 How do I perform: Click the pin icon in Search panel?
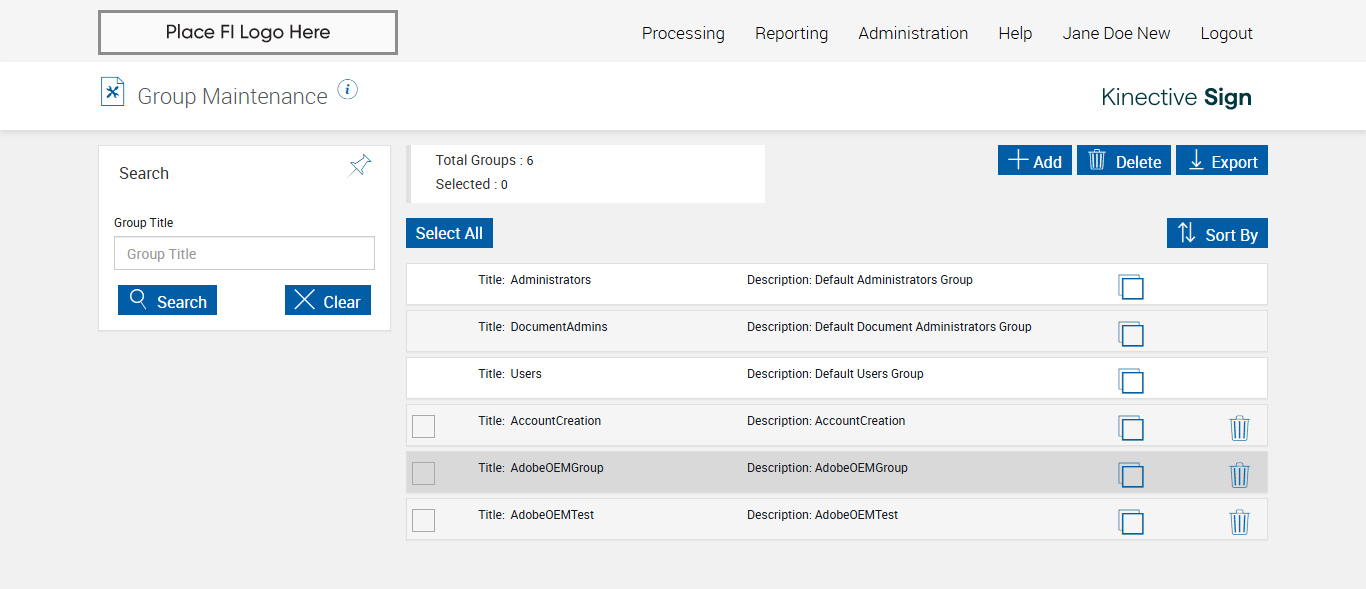coord(360,166)
